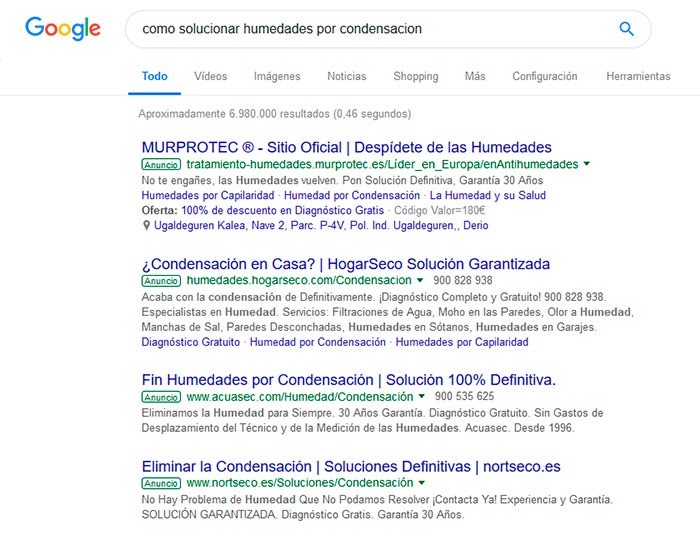Screen dimensions: 700x545
Task: Follow the Humedades por Capilaridad HogarSeco sitelink
Action: (x=462, y=342)
